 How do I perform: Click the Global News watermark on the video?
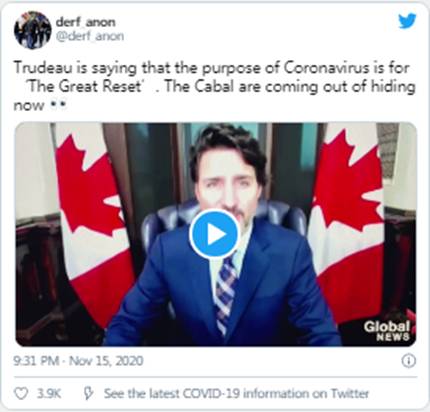click(x=387, y=331)
